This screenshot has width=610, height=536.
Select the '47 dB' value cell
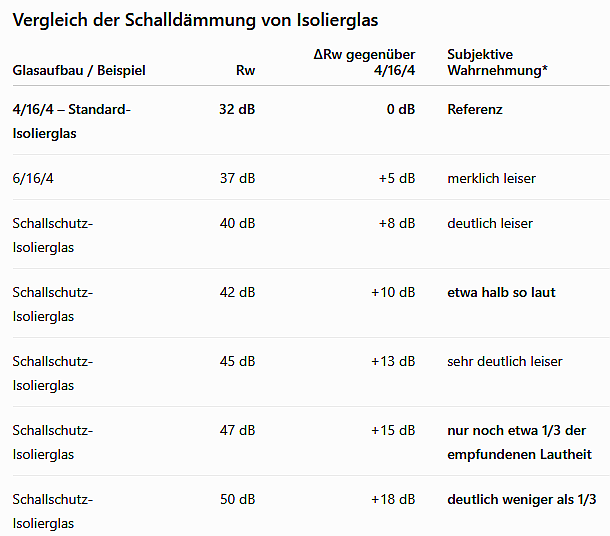click(x=237, y=430)
